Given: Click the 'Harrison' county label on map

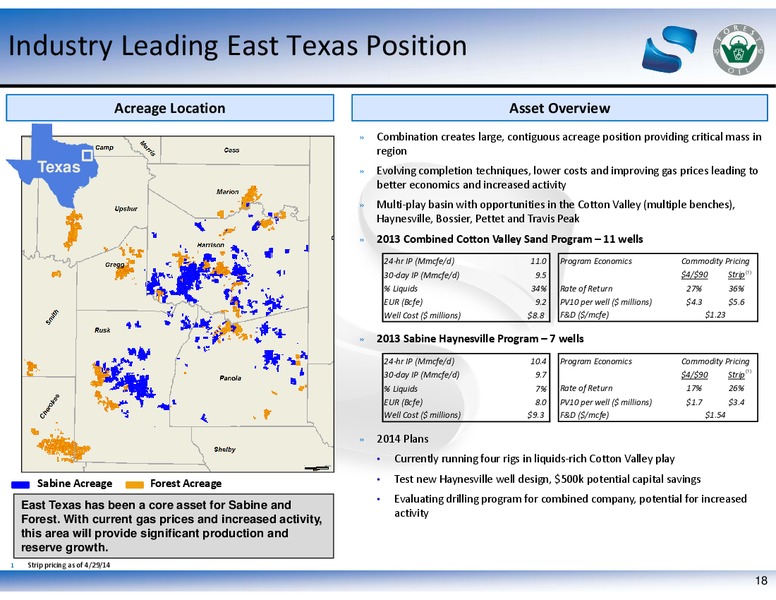Looking at the screenshot, I should [210, 245].
